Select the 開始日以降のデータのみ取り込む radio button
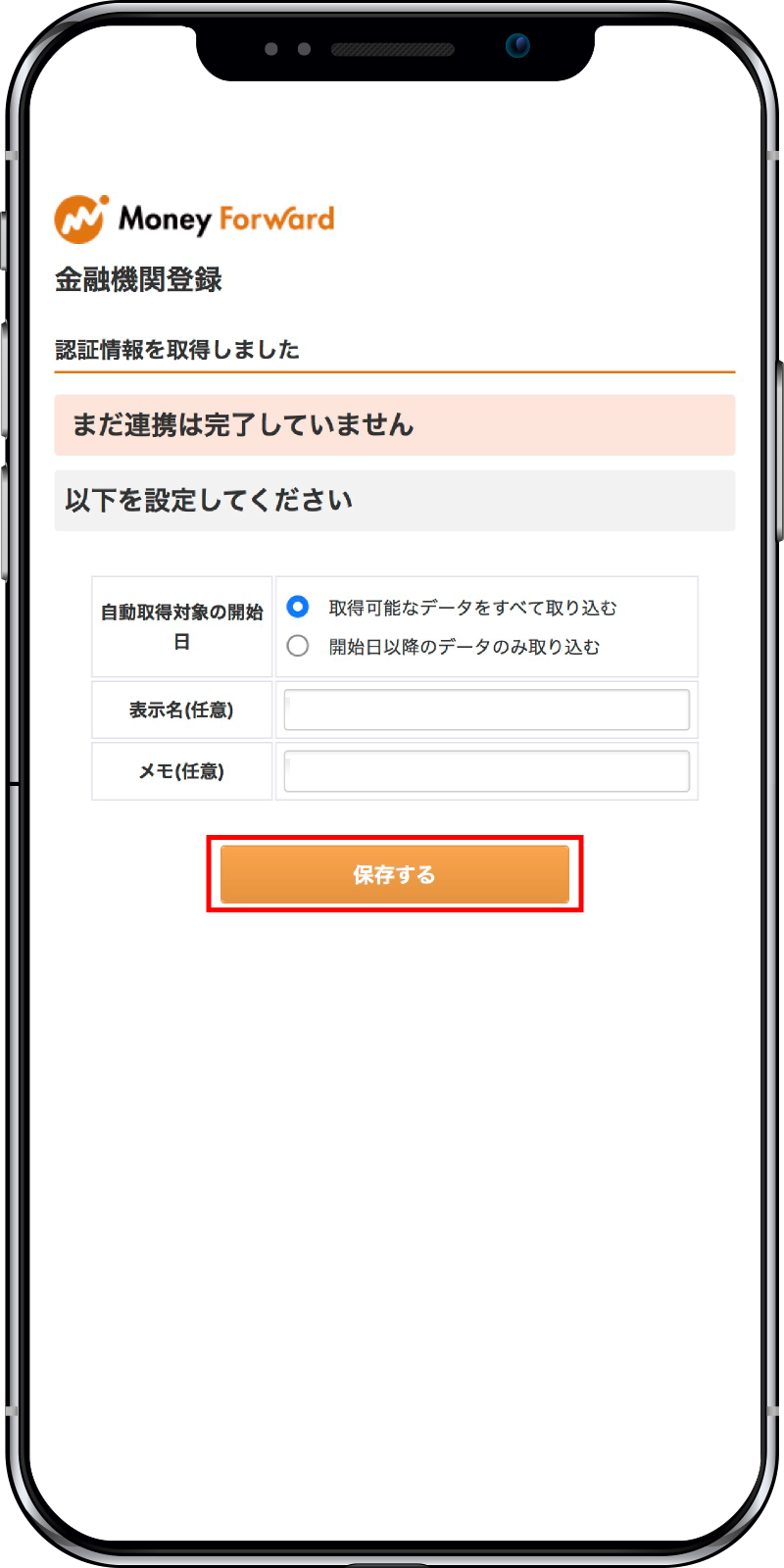Image resolution: width=784 pixels, height=1568 pixels. [298, 646]
